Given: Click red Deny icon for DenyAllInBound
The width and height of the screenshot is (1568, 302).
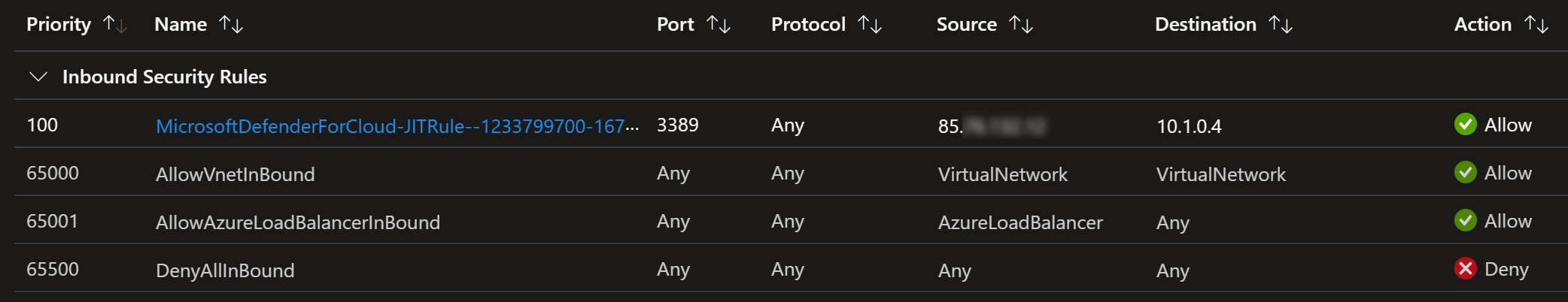Looking at the screenshot, I should (1465, 268).
